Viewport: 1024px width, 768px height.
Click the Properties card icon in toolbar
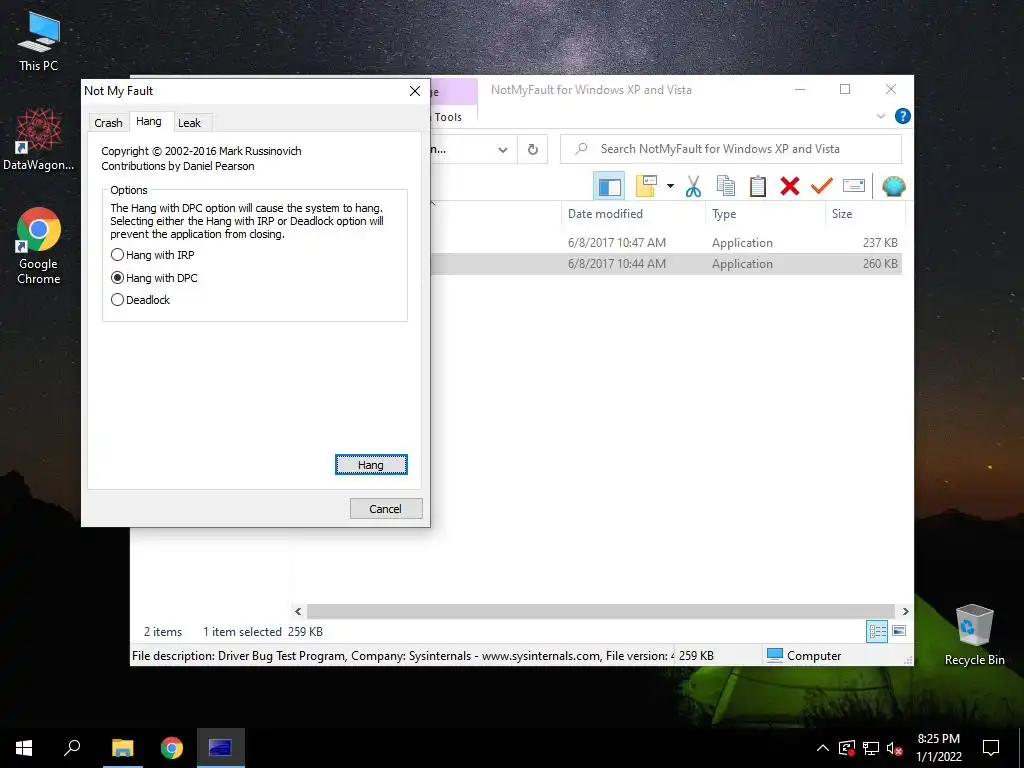click(854, 186)
